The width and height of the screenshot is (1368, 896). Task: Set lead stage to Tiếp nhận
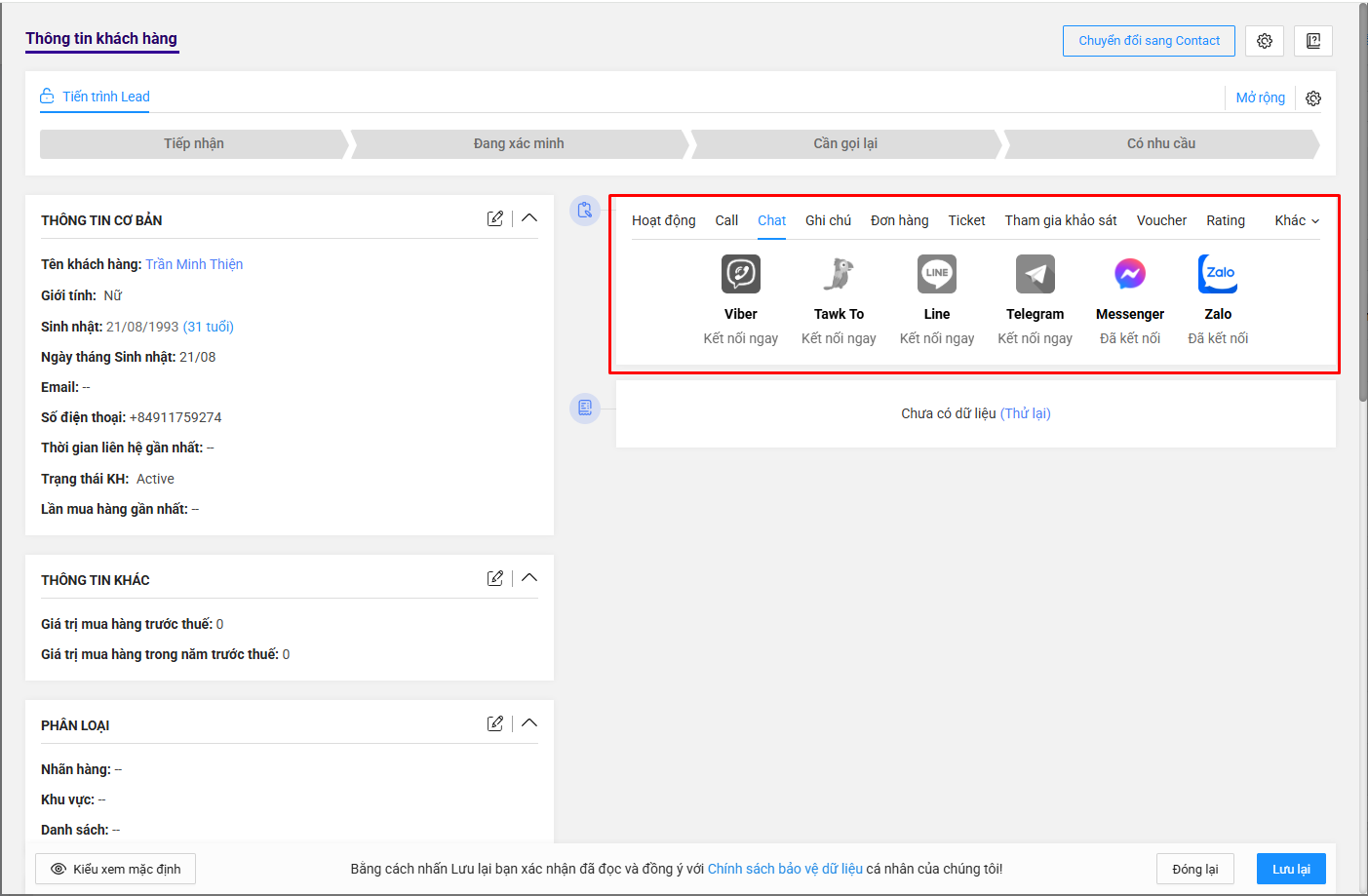coord(194,143)
